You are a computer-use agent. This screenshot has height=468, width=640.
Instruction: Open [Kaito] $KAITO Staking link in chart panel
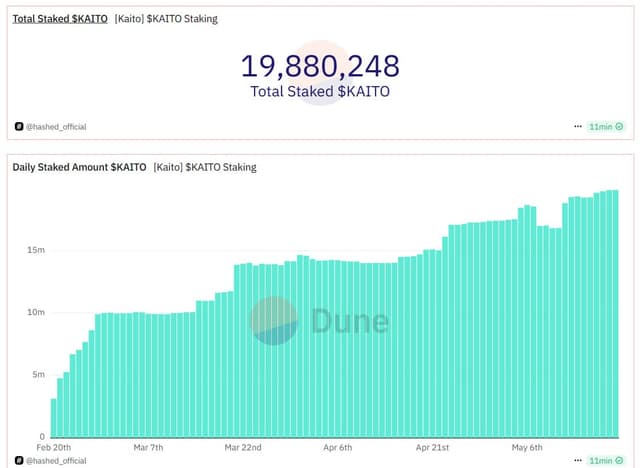[205, 167]
